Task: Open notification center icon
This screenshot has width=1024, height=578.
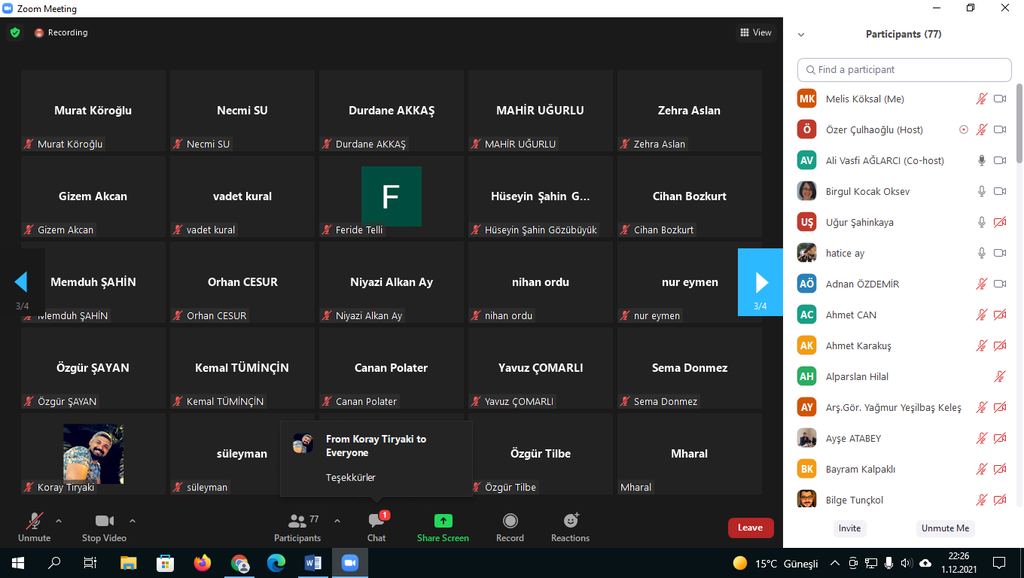Action: point(999,563)
